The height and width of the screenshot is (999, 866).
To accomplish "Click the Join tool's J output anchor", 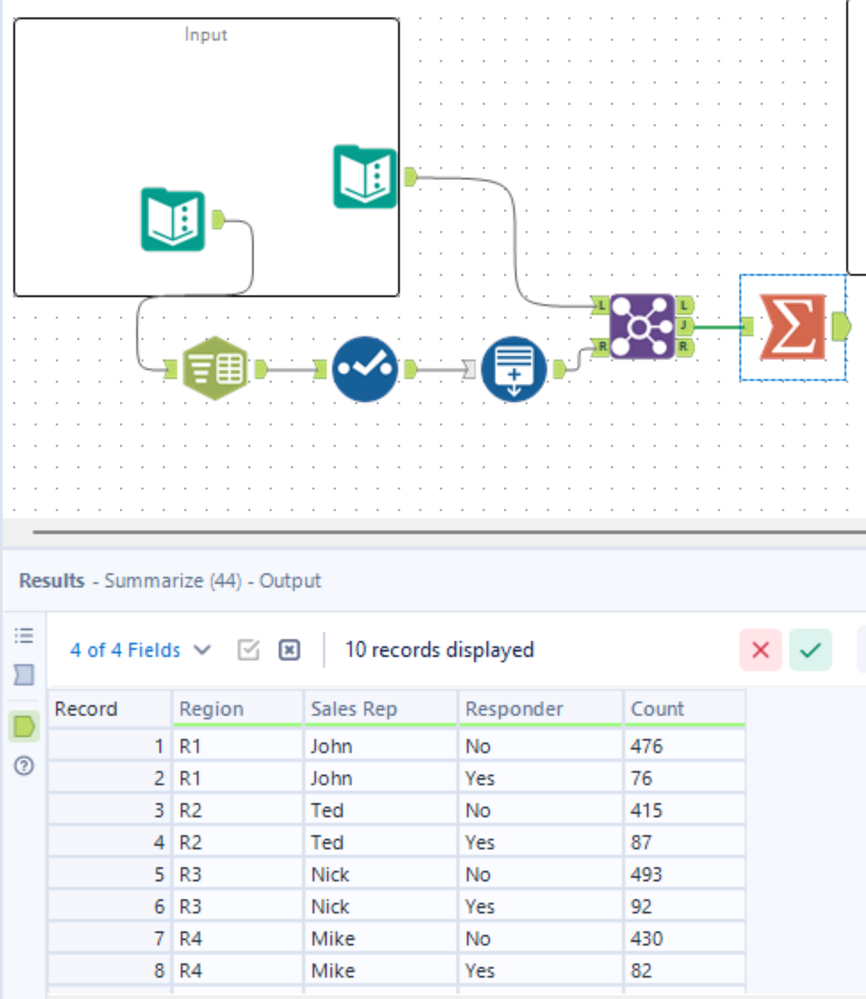I will [x=685, y=325].
